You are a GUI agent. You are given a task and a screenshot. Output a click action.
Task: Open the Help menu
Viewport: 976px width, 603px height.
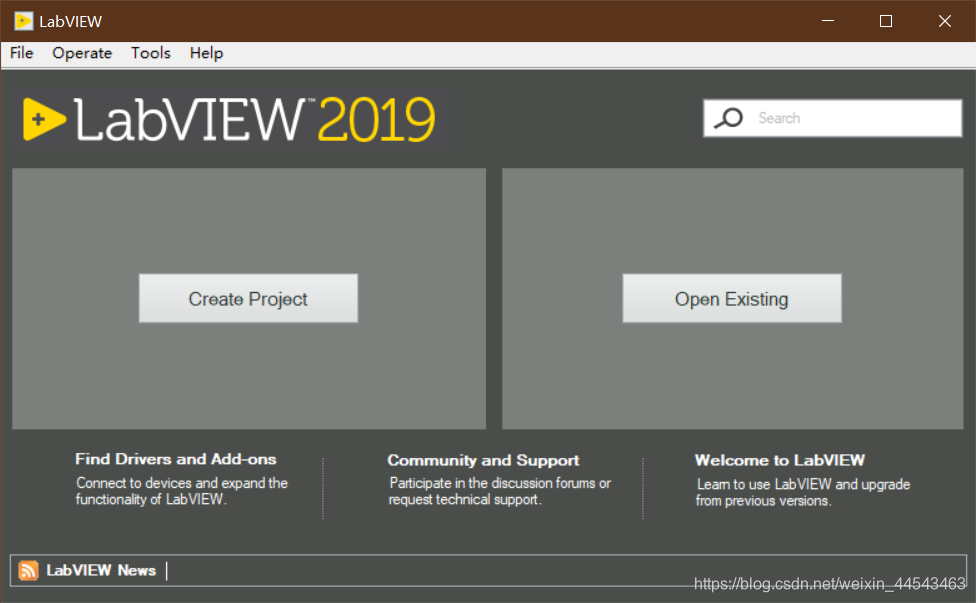point(206,54)
